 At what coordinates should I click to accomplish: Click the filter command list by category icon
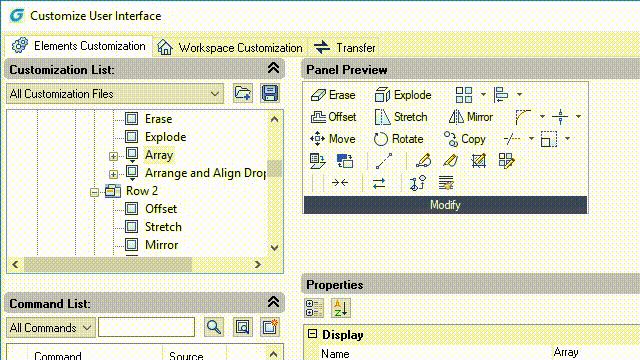coord(242,327)
